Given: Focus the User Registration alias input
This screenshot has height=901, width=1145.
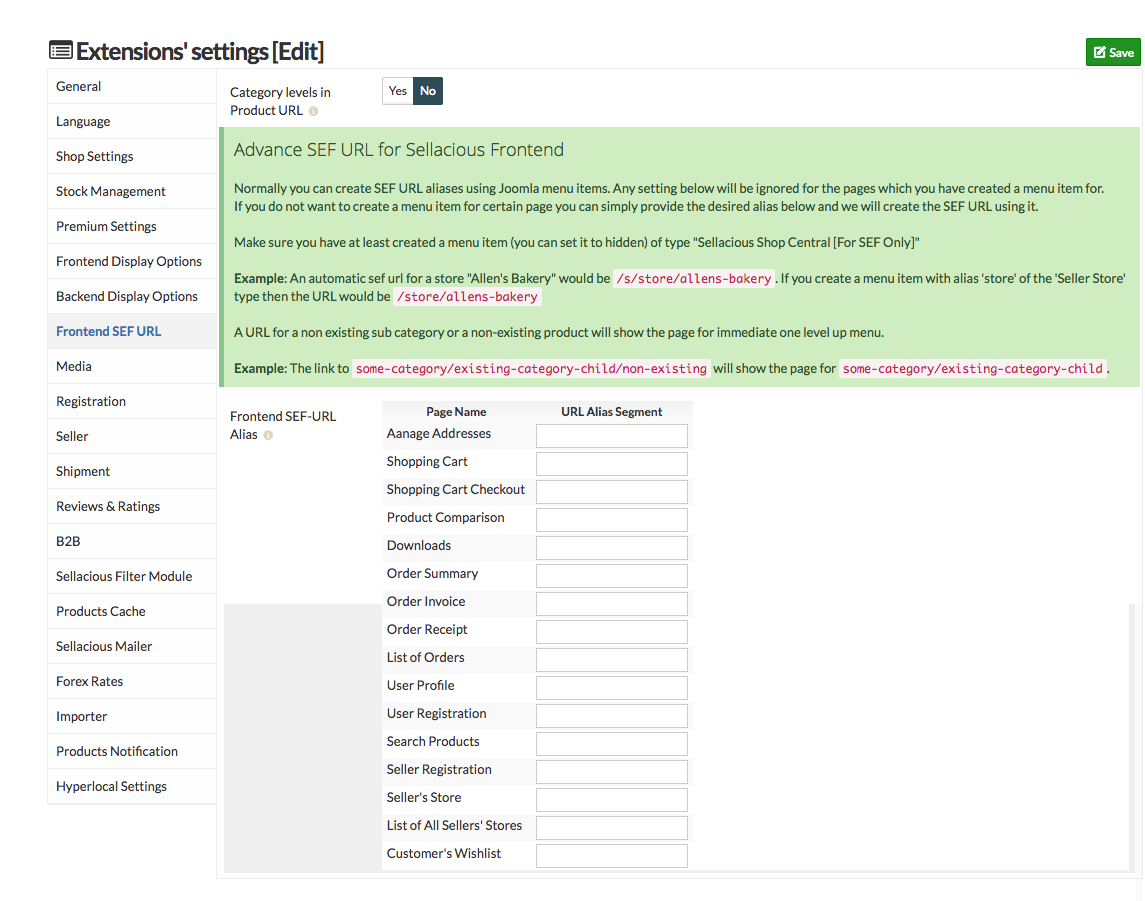Looking at the screenshot, I should point(612,716).
